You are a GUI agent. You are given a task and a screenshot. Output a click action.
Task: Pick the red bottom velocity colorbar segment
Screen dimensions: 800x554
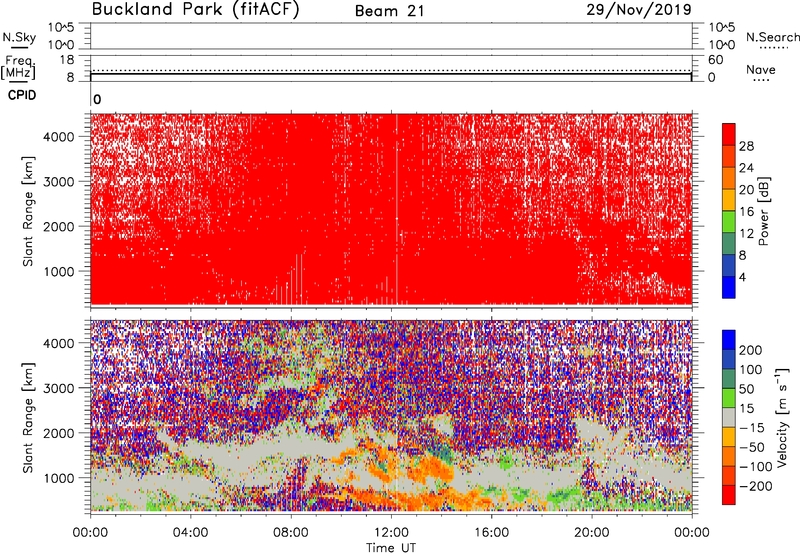[729, 495]
